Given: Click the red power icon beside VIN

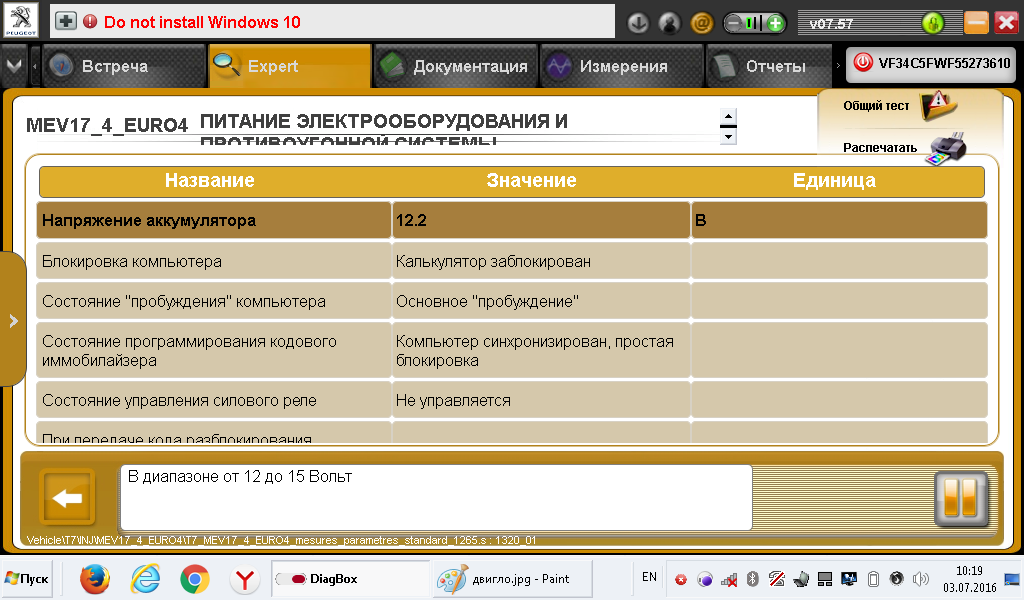Looking at the screenshot, I should point(863,63).
